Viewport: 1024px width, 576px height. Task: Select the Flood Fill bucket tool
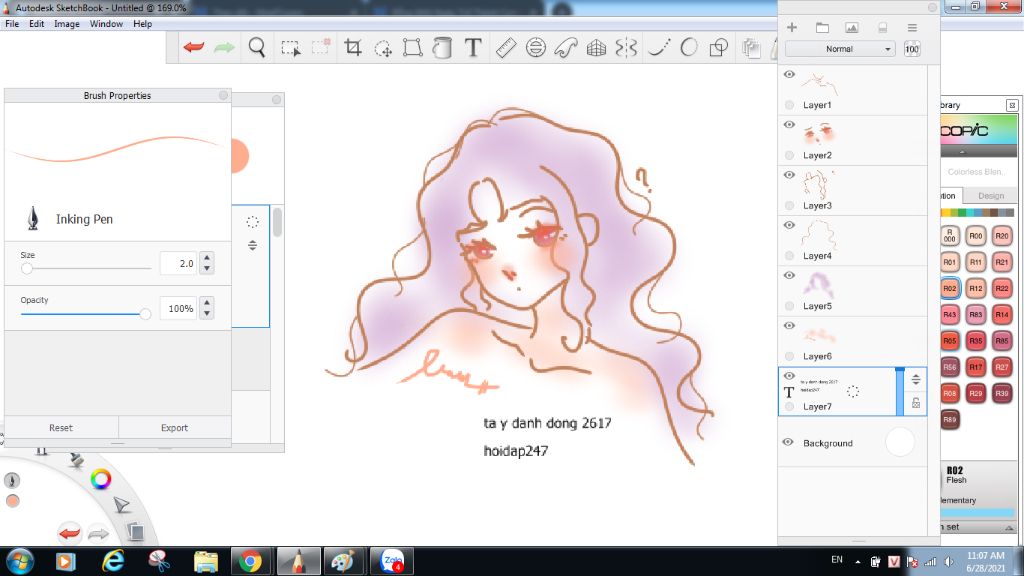tap(442, 48)
